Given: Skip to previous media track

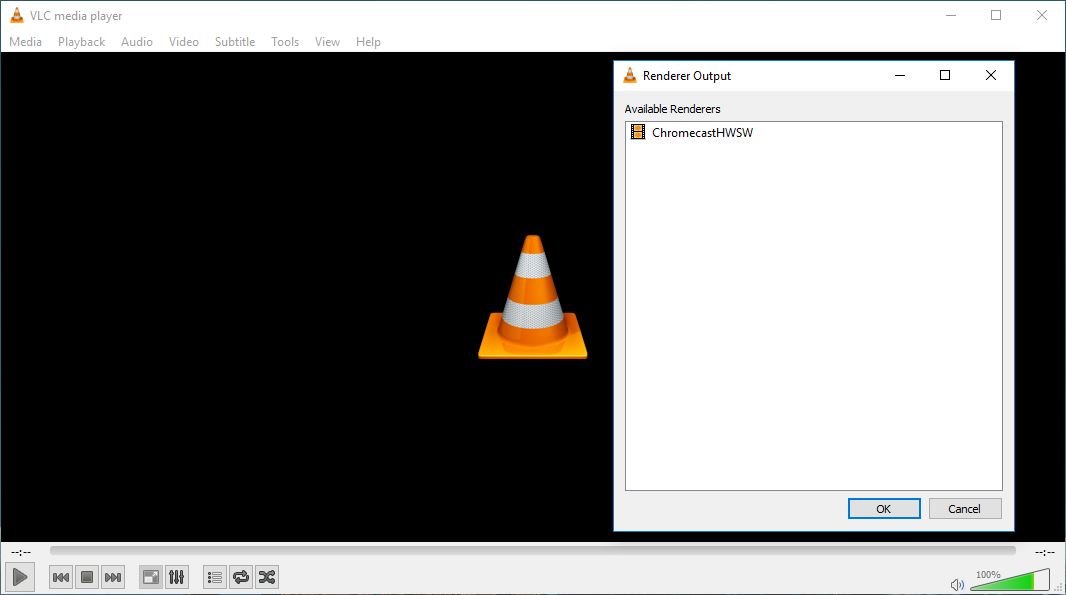Looking at the screenshot, I should 61,577.
